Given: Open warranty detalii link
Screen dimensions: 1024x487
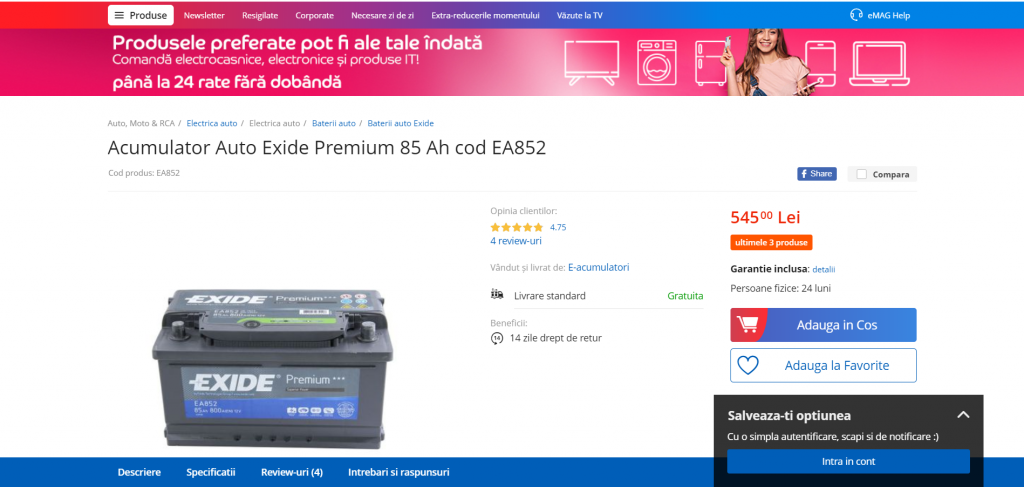Looking at the screenshot, I should click(824, 269).
